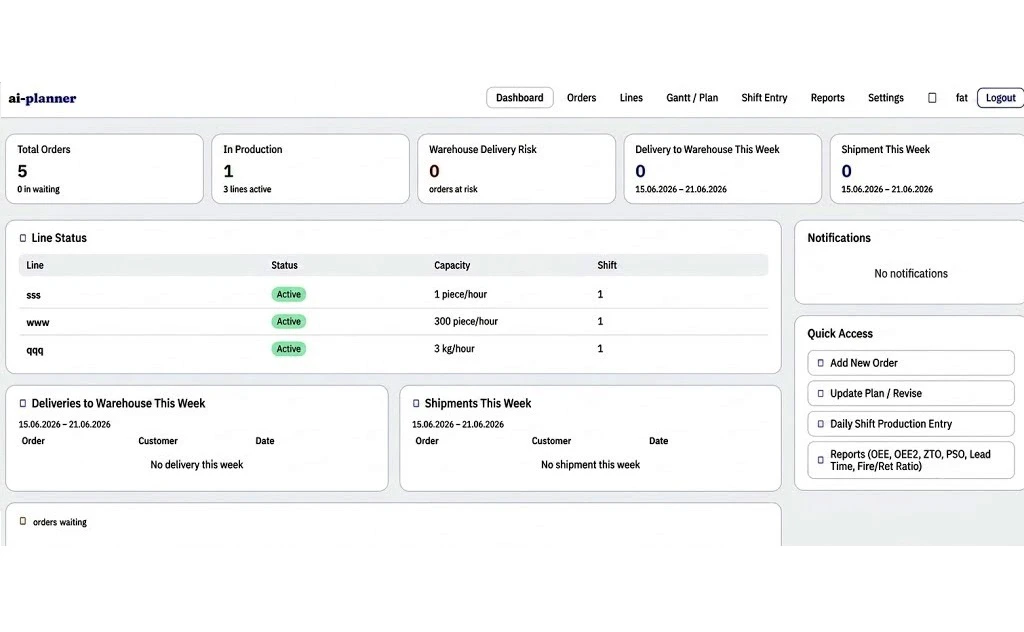The image size is (1024, 632).
Task: Click the fat username
Action: point(961,97)
